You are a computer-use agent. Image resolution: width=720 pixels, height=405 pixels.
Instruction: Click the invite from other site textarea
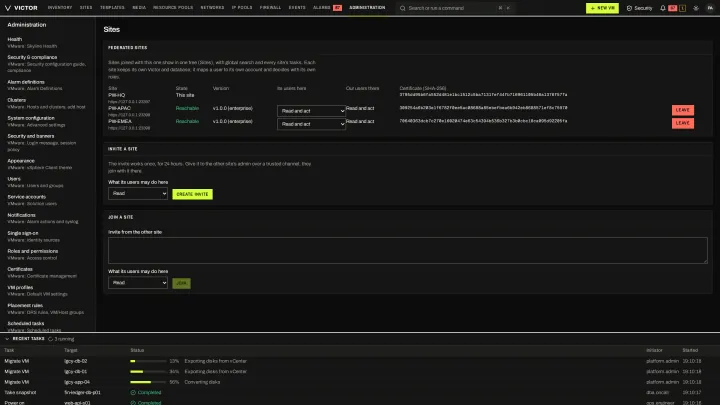(408, 250)
